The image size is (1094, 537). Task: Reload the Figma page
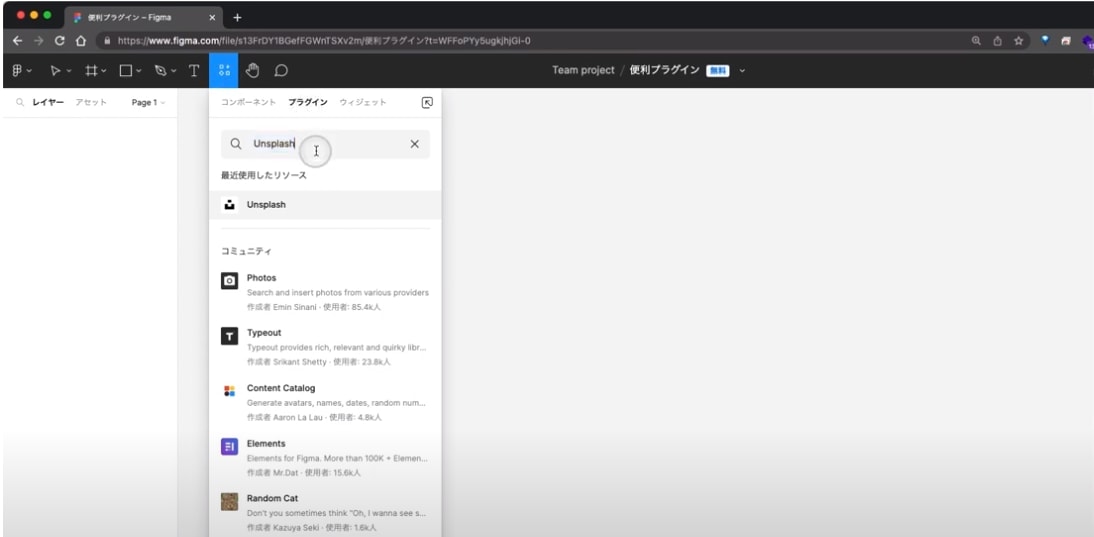point(59,41)
